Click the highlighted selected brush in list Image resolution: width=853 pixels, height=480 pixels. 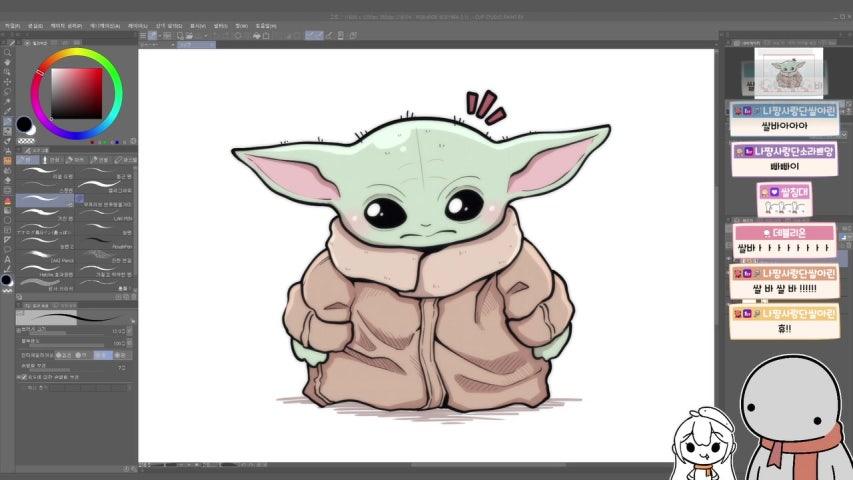(45, 200)
